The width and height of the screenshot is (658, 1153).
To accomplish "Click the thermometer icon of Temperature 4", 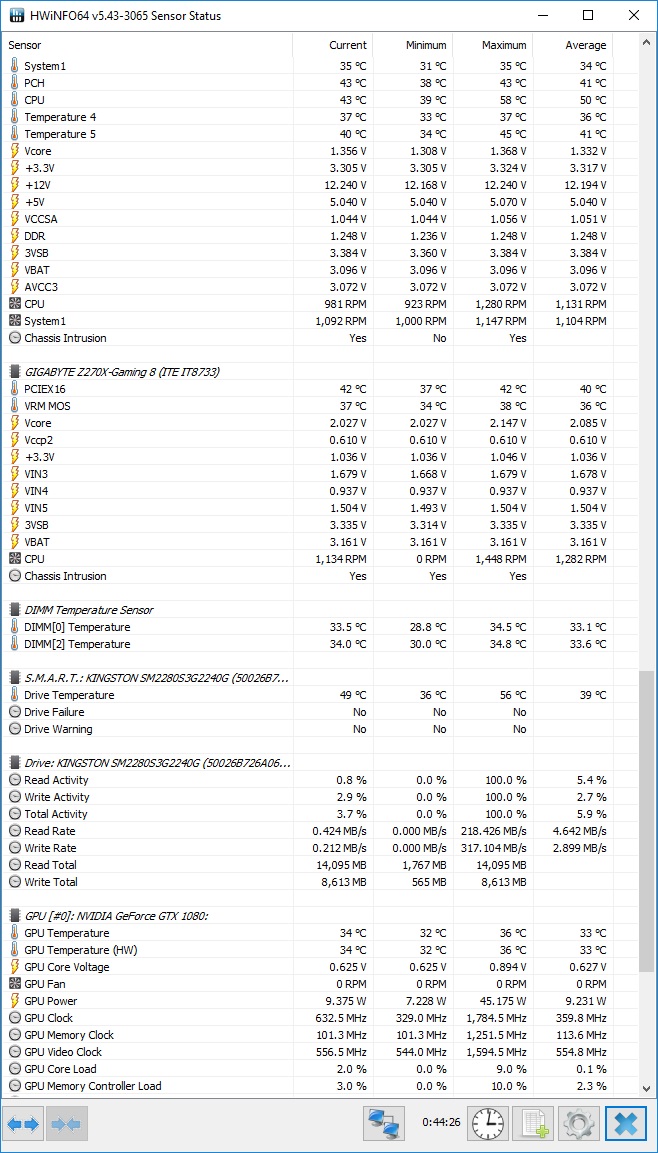I will point(15,116).
